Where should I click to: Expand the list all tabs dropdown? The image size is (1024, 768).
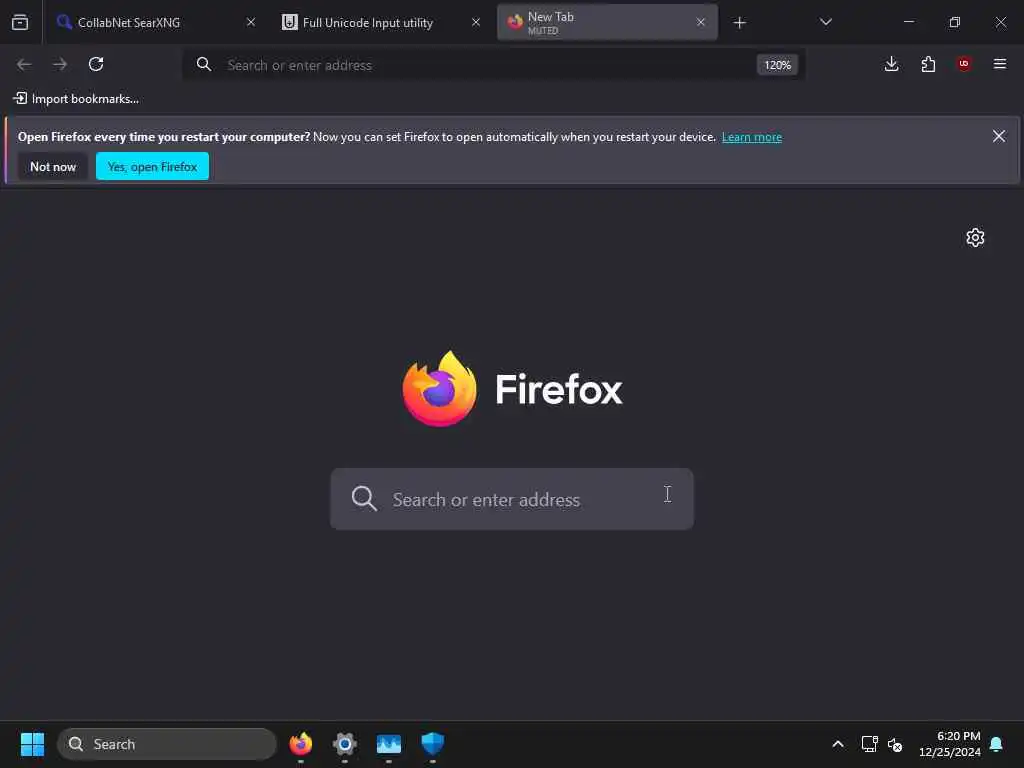pyautogui.click(x=825, y=22)
